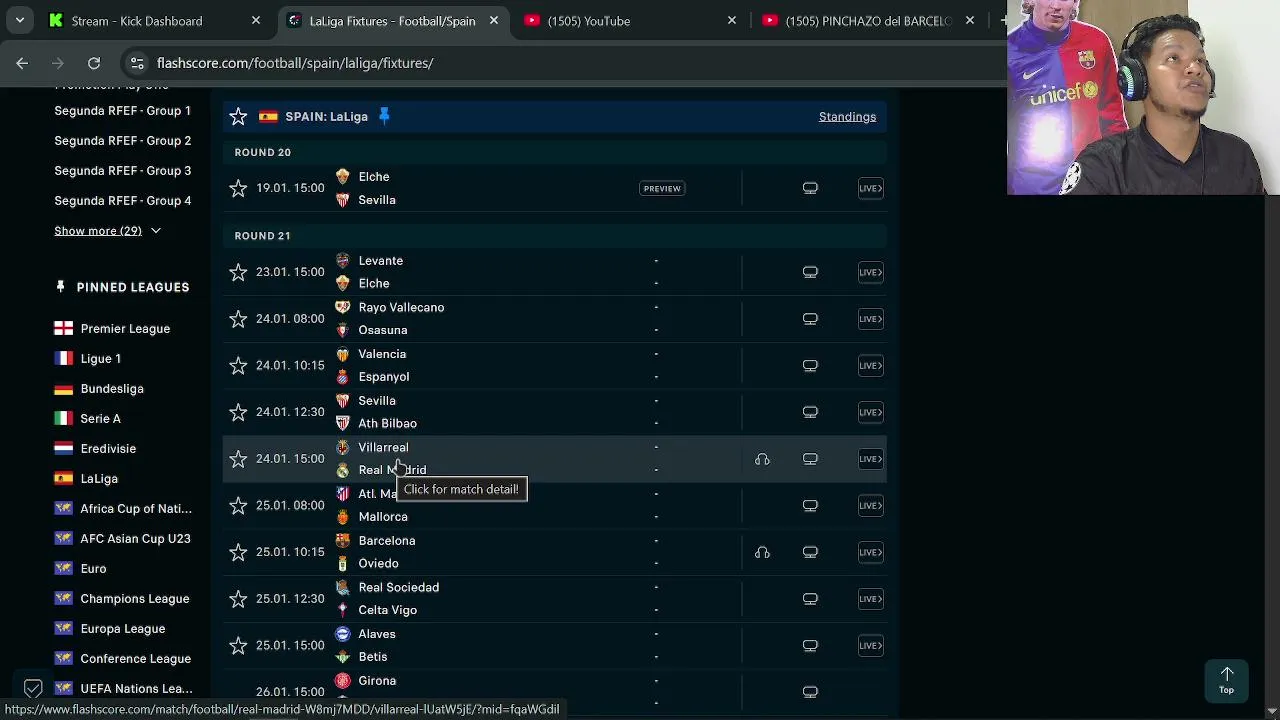Star the Barcelona vs Oviedo fixture
The height and width of the screenshot is (720, 1280).
point(238,552)
